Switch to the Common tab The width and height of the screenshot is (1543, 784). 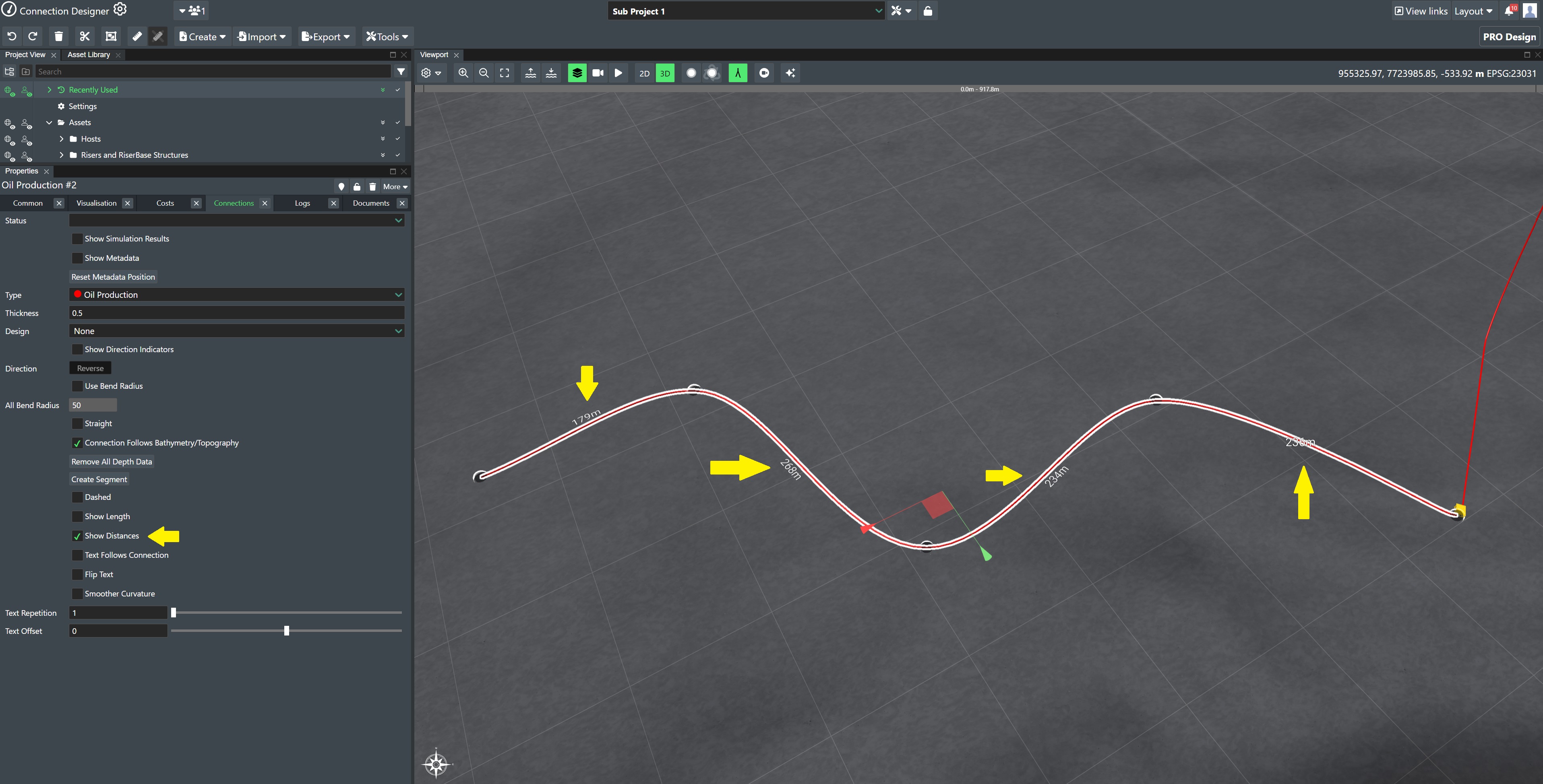(27, 204)
